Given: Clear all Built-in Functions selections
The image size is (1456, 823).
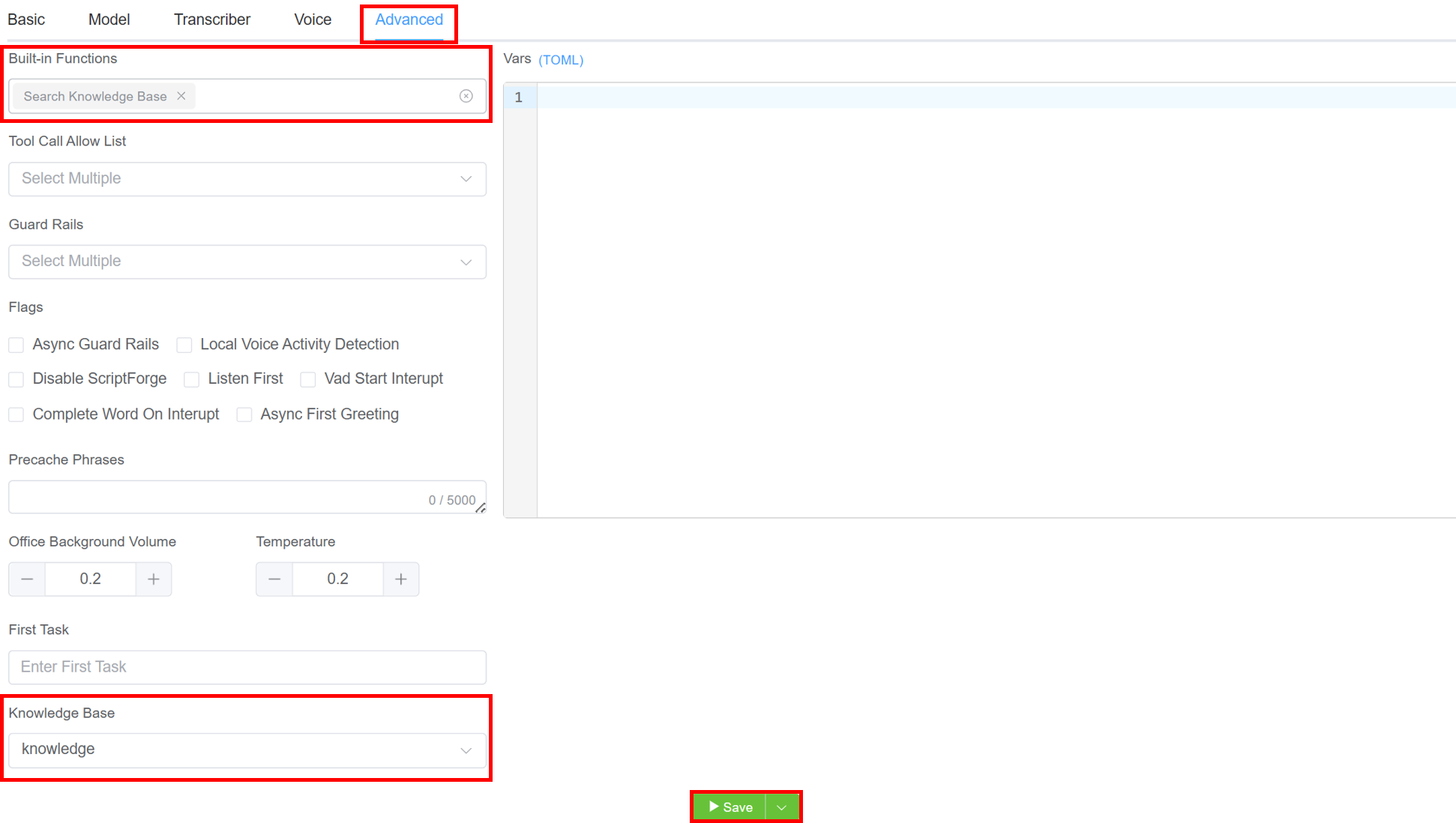Looking at the screenshot, I should [466, 96].
